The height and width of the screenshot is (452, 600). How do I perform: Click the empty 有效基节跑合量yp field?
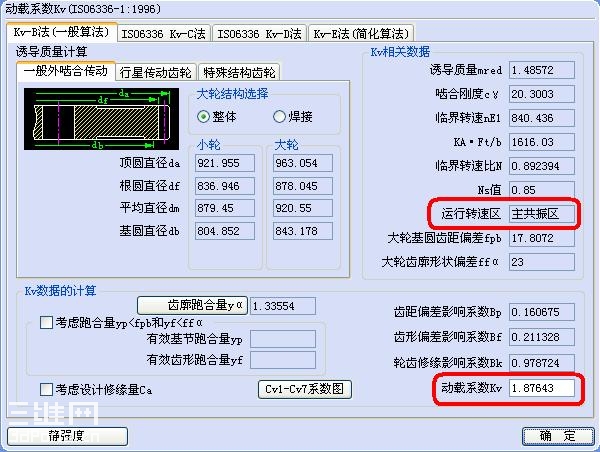283,339
